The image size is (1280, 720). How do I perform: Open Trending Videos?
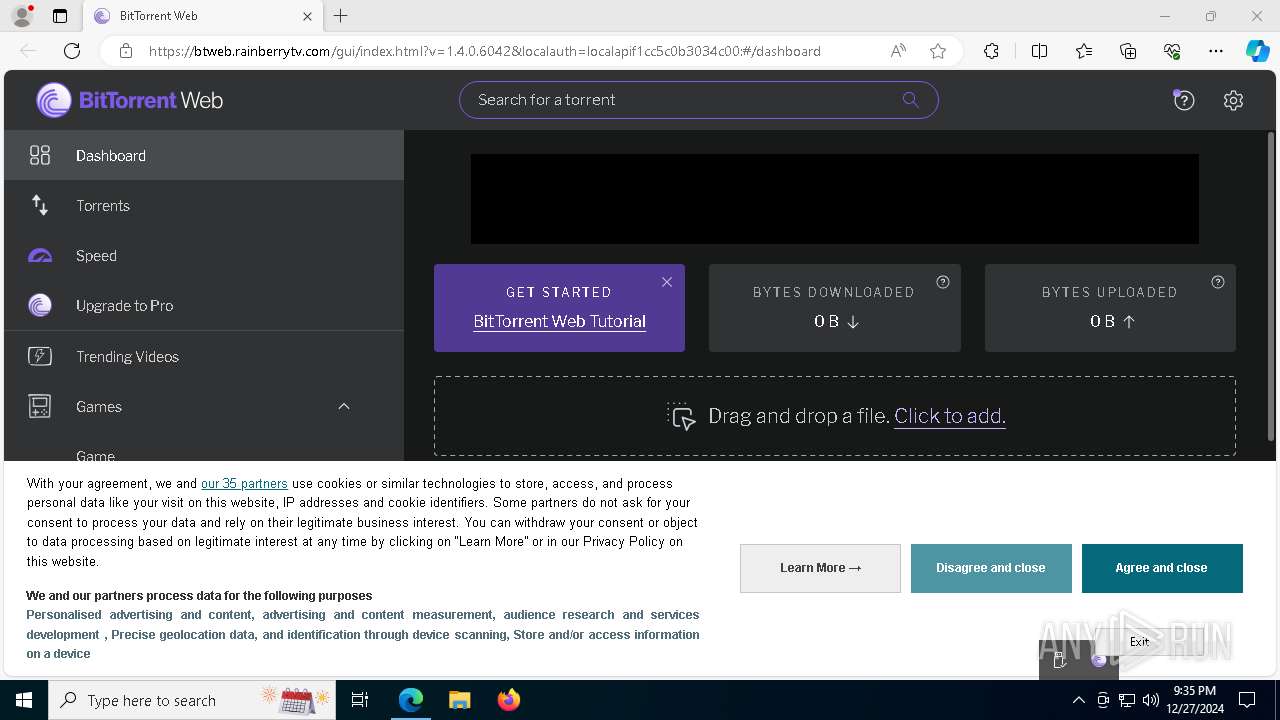tap(204, 356)
